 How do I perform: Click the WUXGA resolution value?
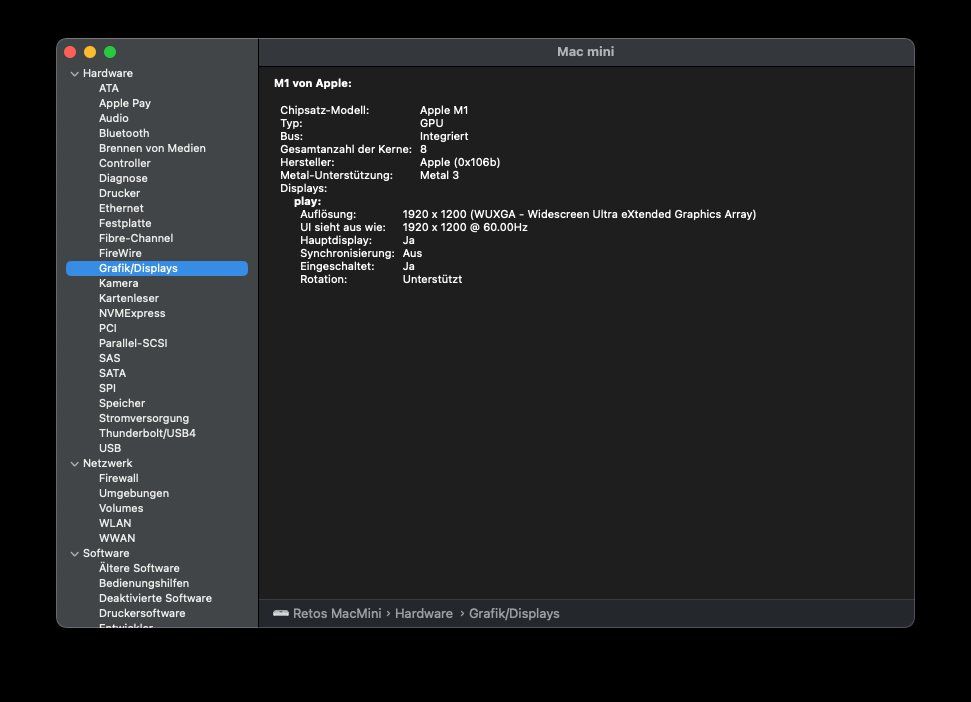click(579, 214)
